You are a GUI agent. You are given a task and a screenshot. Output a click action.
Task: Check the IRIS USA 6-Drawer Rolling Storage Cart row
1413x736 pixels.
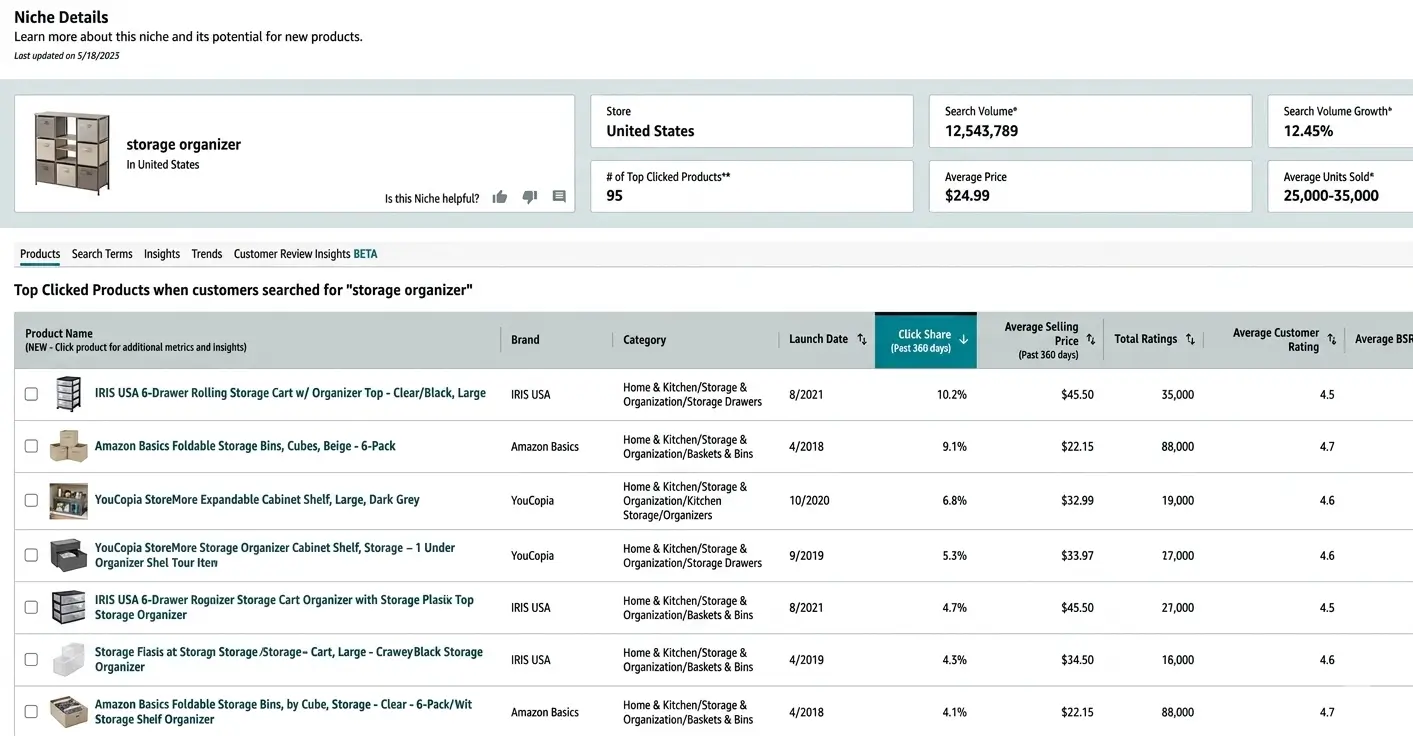31,394
